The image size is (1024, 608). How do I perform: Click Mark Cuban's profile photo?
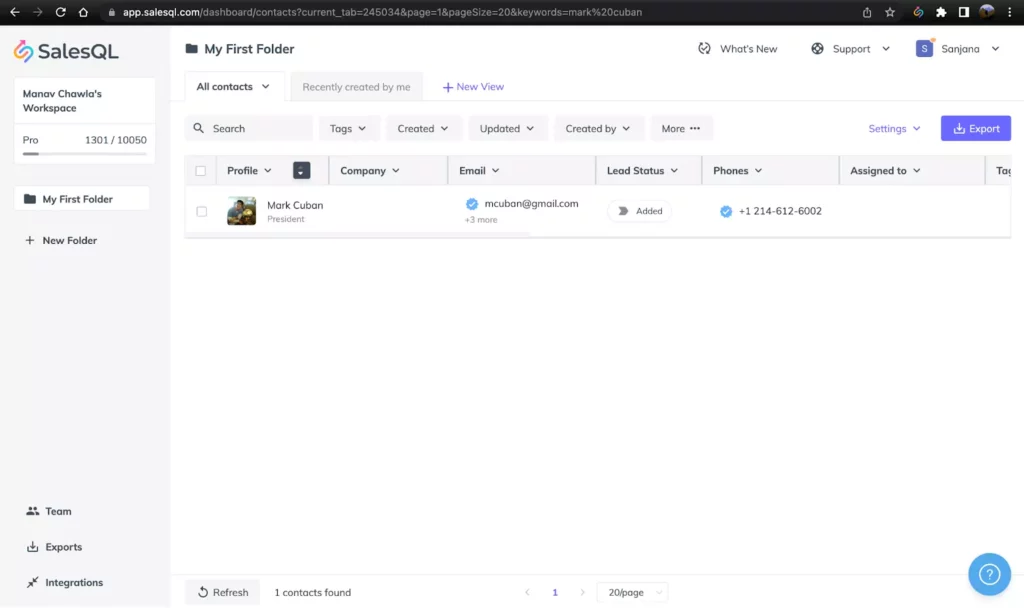(241, 211)
